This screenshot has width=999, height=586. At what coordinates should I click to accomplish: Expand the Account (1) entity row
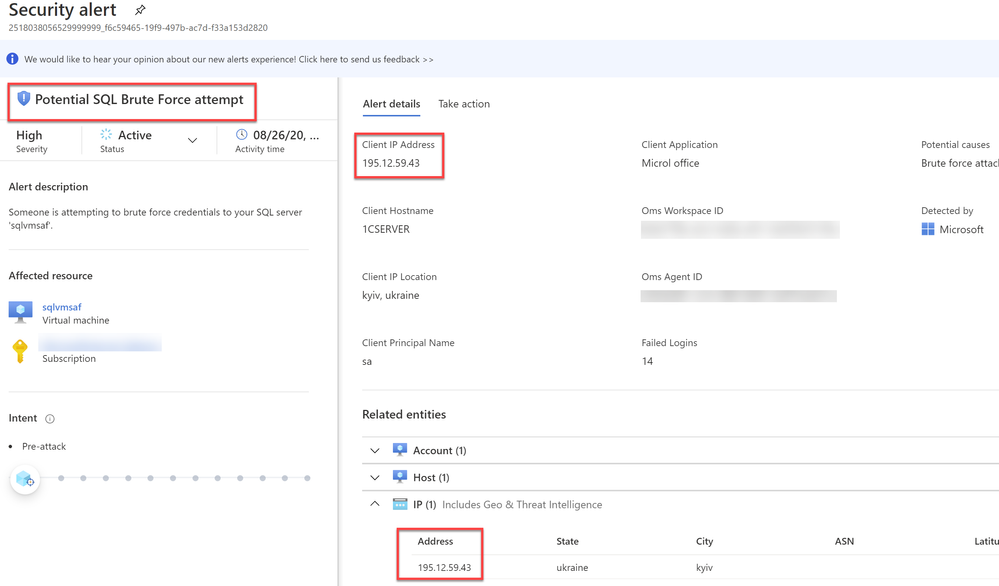tap(375, 451)
